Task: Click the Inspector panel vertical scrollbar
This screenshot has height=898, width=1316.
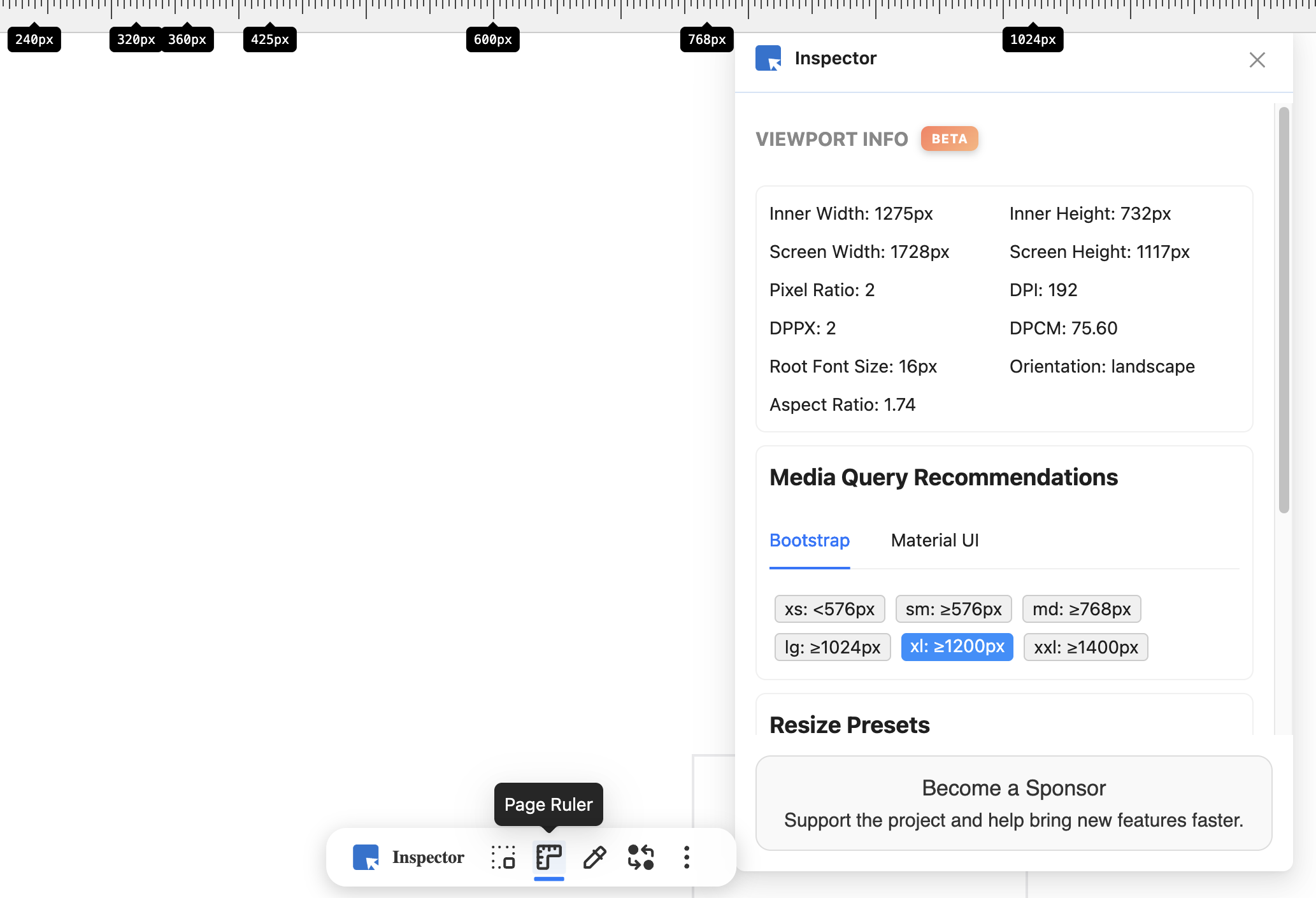Action: (x=1284, y=310)
